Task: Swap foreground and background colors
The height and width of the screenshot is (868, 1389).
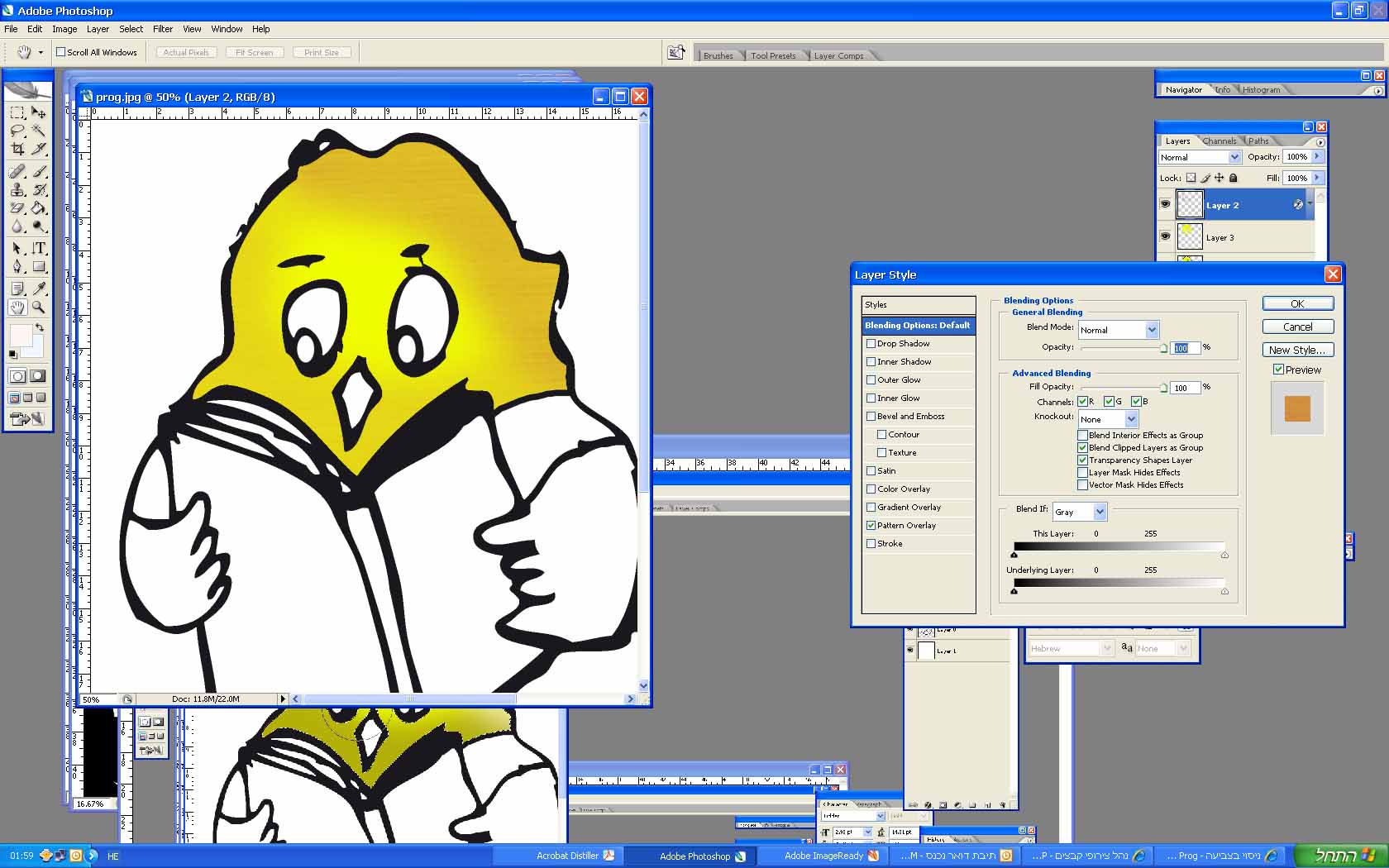Action: 39,327
